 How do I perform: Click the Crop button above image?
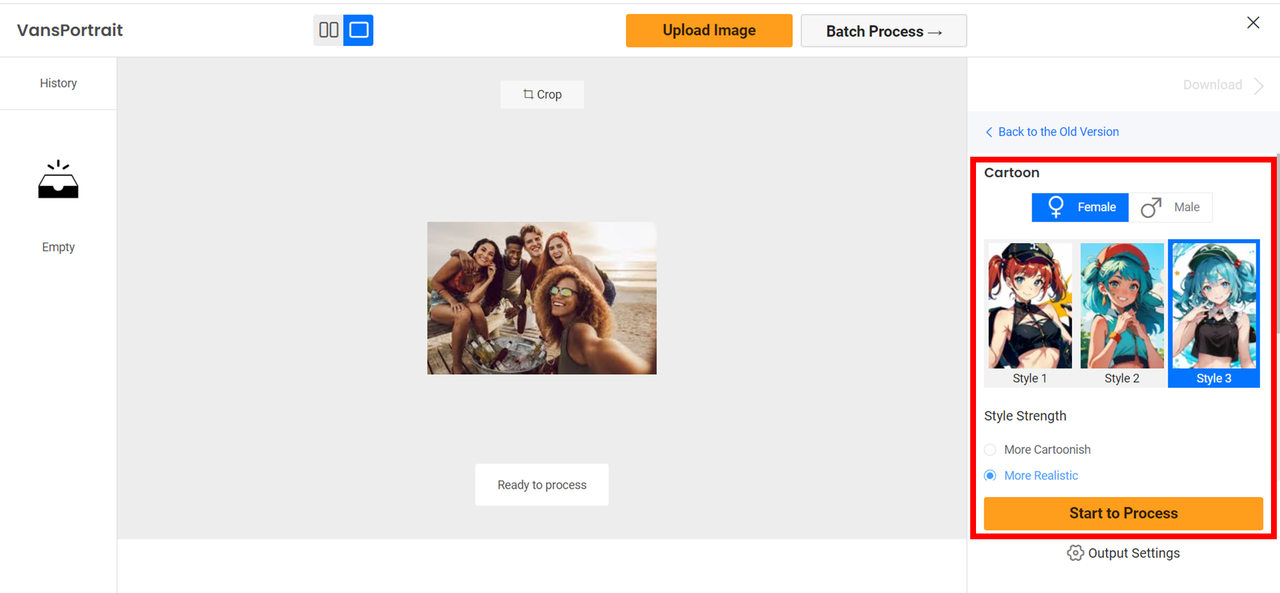pos(542,94)
